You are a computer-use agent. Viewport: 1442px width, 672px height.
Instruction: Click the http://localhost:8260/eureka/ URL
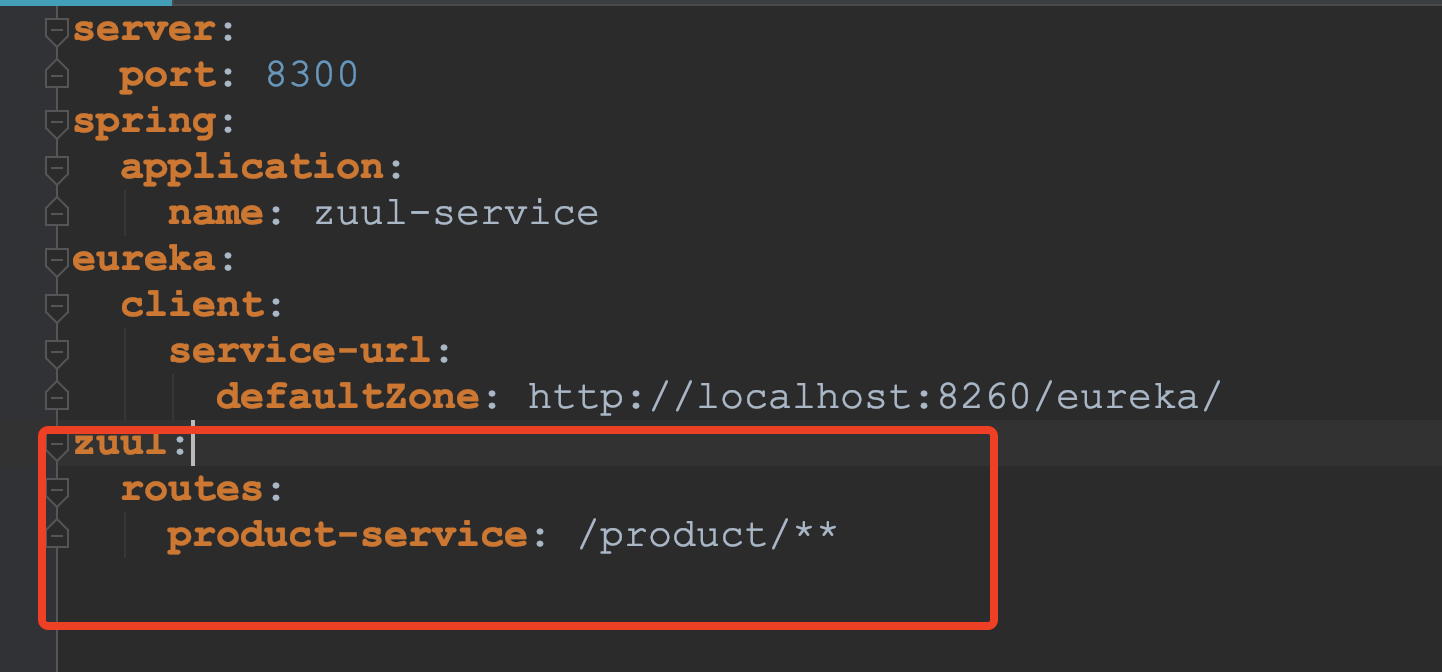pyautogui.click(x=875, y=397)
